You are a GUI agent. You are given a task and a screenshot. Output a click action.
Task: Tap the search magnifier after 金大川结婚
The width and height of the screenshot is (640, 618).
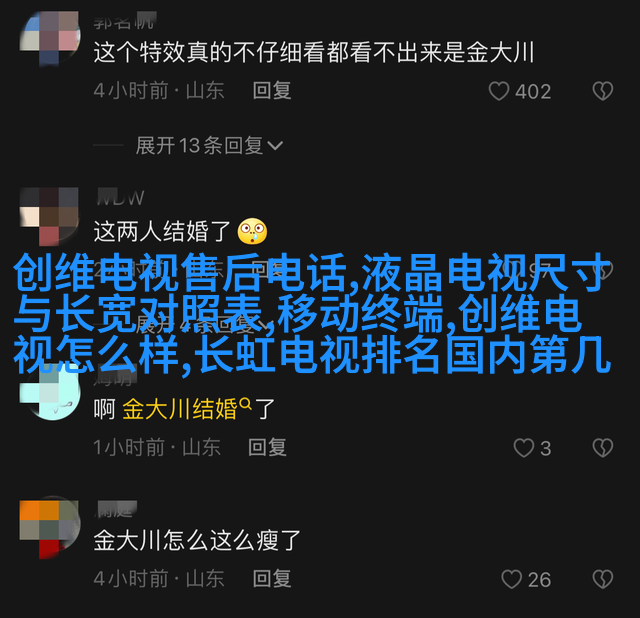(x=245, y=404)
